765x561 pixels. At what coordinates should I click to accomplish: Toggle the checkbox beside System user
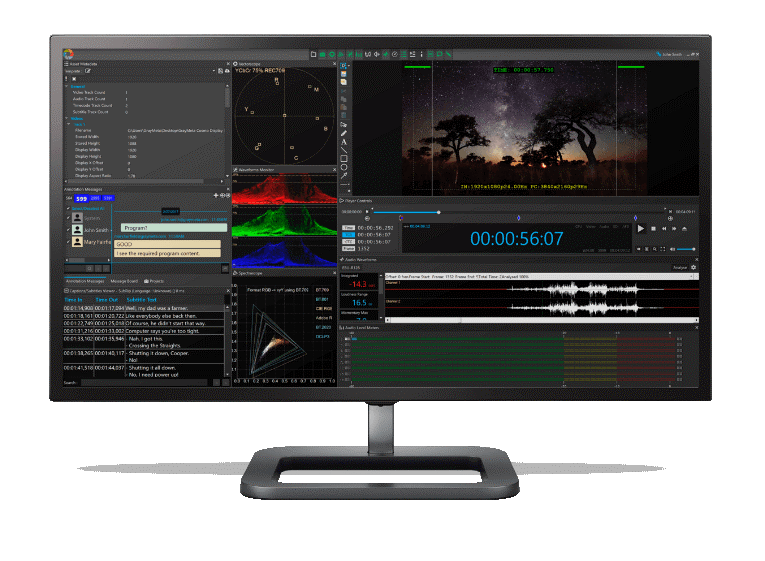click(68, 218)
